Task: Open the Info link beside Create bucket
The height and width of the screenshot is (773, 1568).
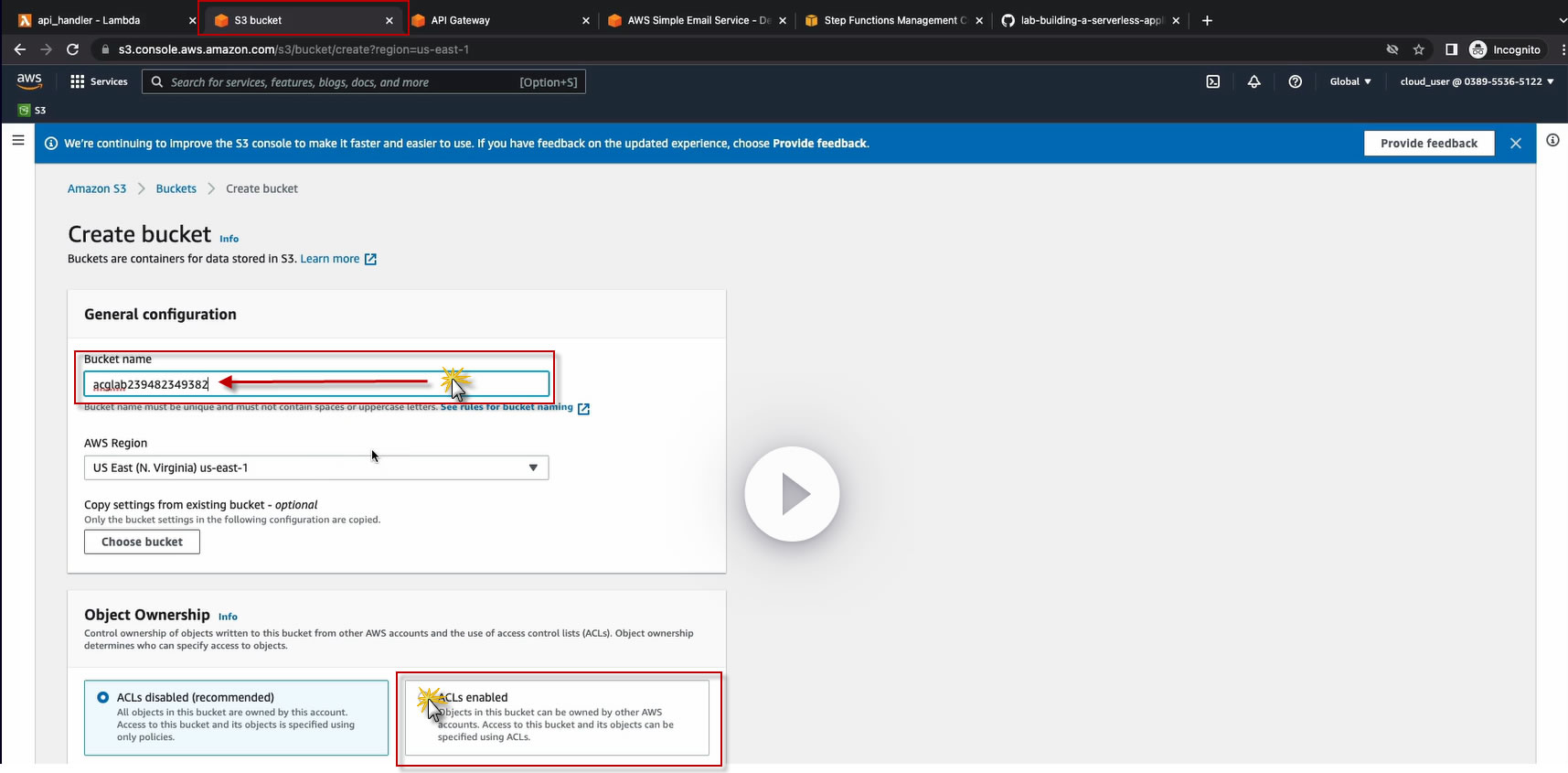Action: coord(229,239)
